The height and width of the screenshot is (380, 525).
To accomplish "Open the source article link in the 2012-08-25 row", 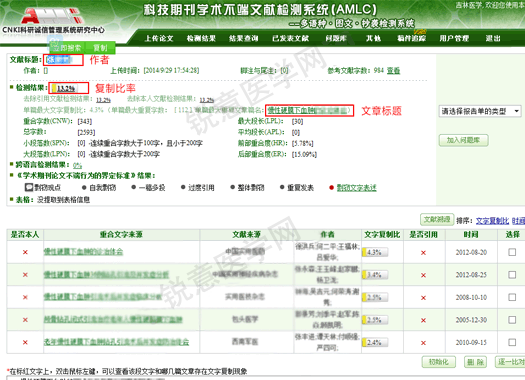I will pos(106,274).
